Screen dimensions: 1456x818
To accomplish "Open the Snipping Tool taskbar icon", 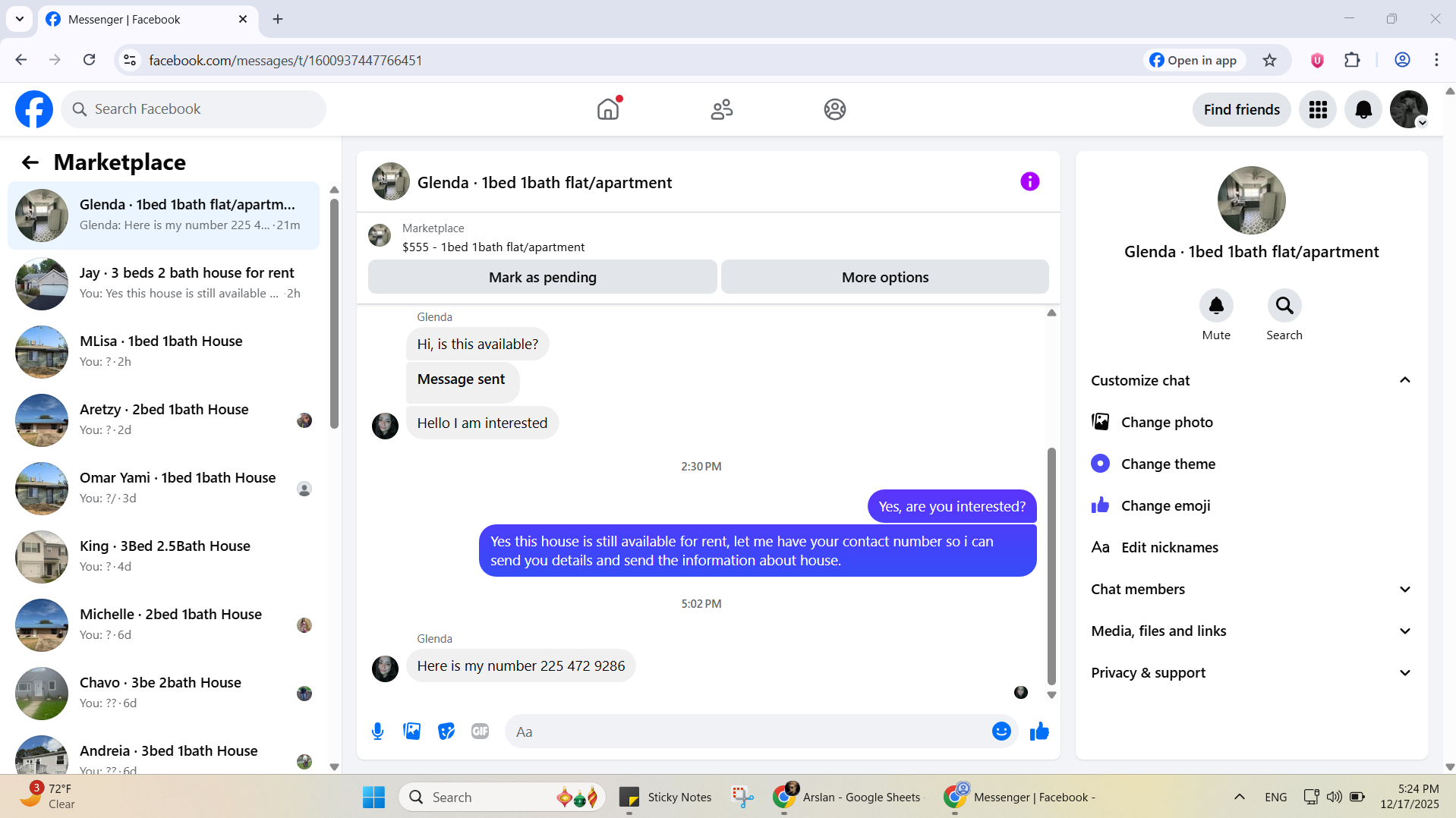I will click(742, 797).
